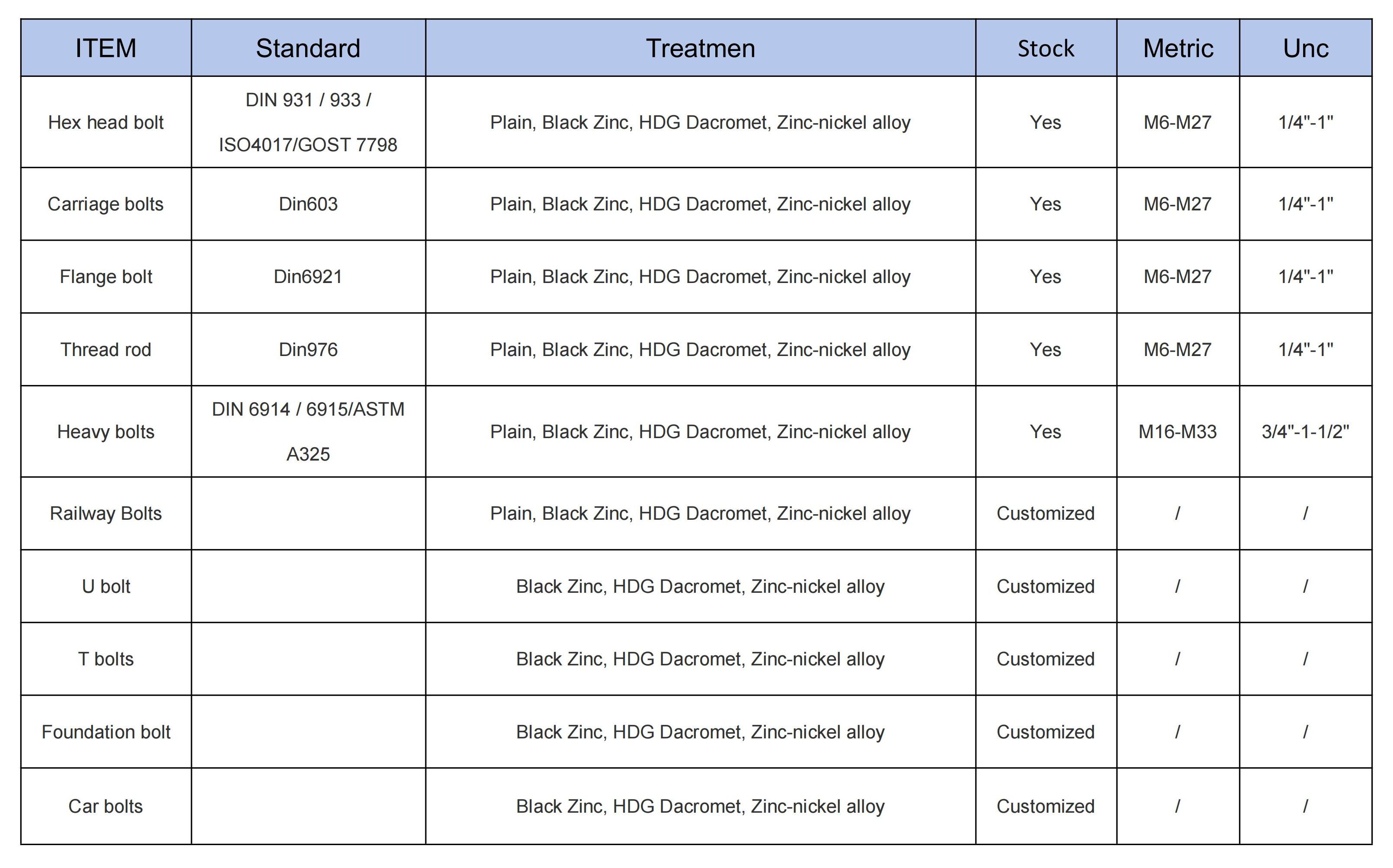Viewport: 1393px width, 868px height.
Task: Select the Stock column header
Action: coord(1046,48)
